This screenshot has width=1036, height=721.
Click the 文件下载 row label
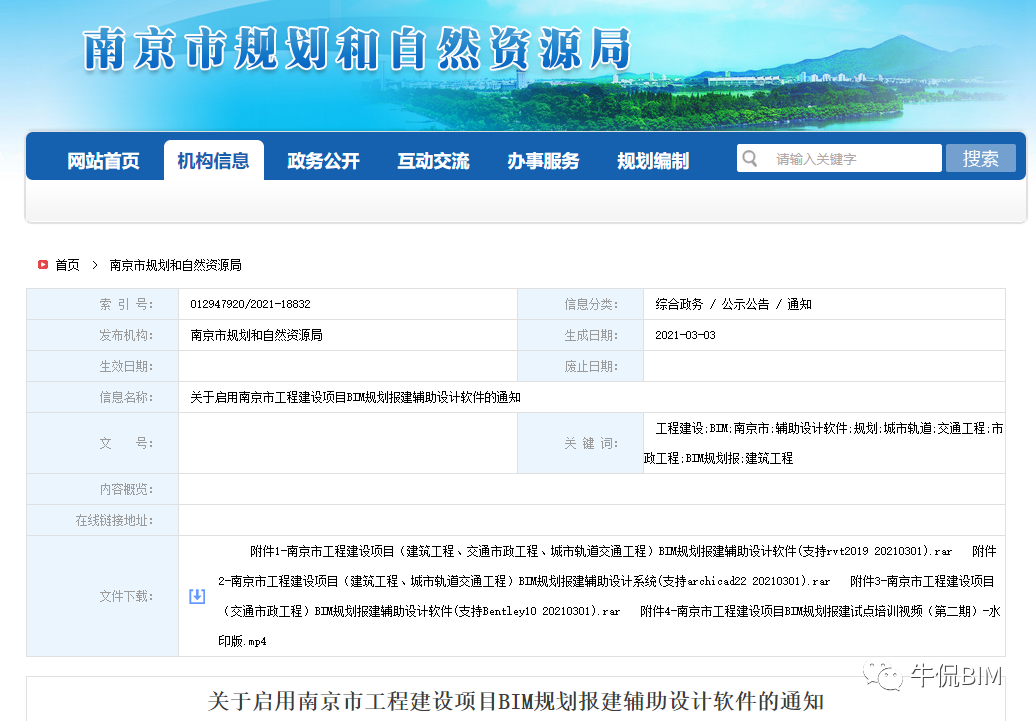[126, 596]
